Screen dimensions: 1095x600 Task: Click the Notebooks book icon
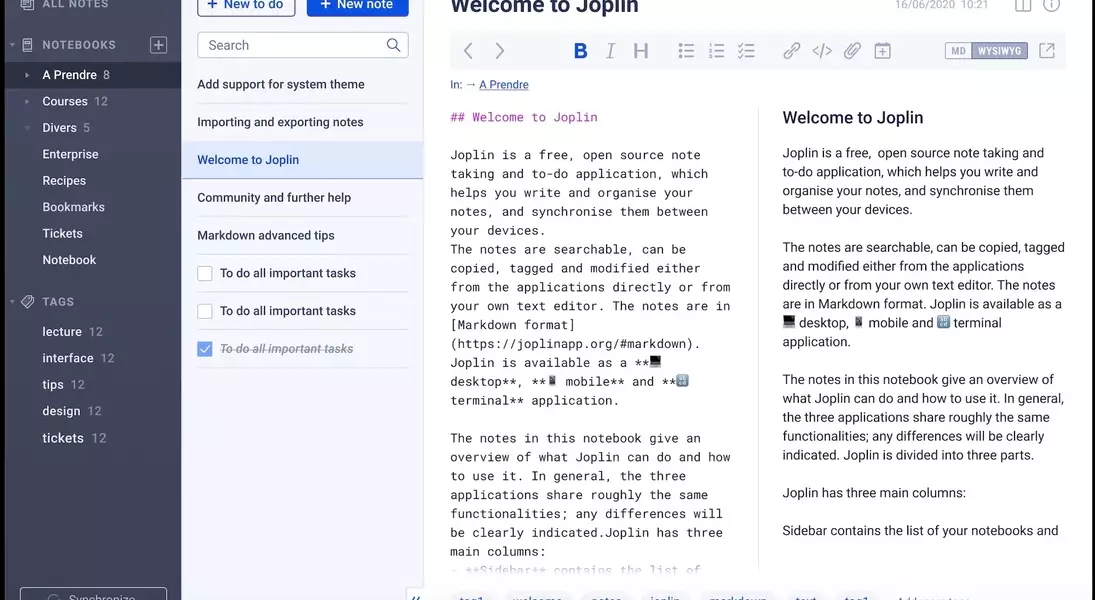(x=27, y=45)
